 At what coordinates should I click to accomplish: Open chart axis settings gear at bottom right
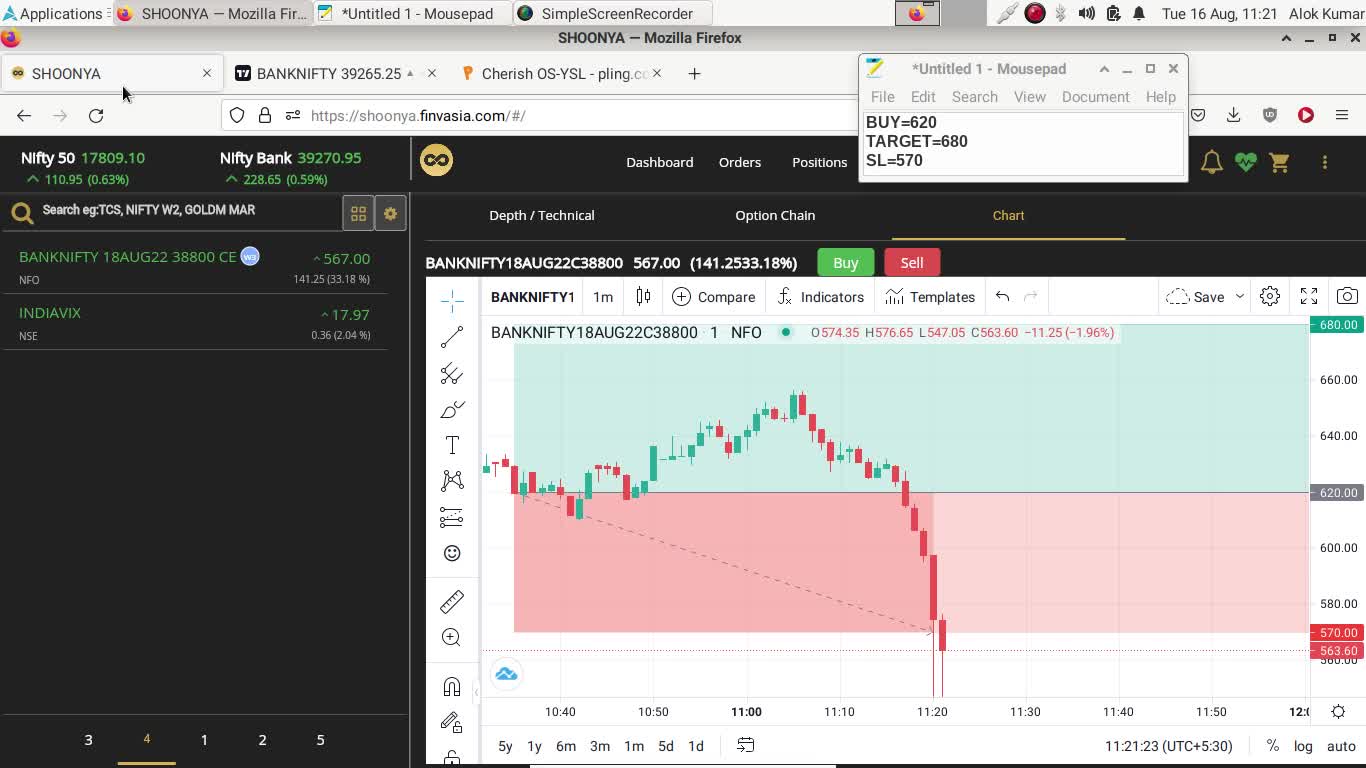tap(1338, 712)
